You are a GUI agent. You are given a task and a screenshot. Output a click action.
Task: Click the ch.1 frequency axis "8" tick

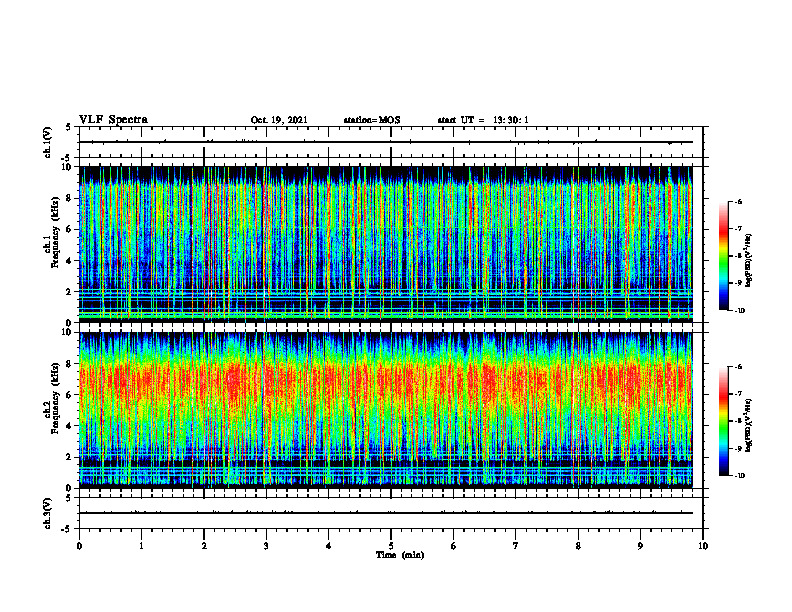coord(70,198)
